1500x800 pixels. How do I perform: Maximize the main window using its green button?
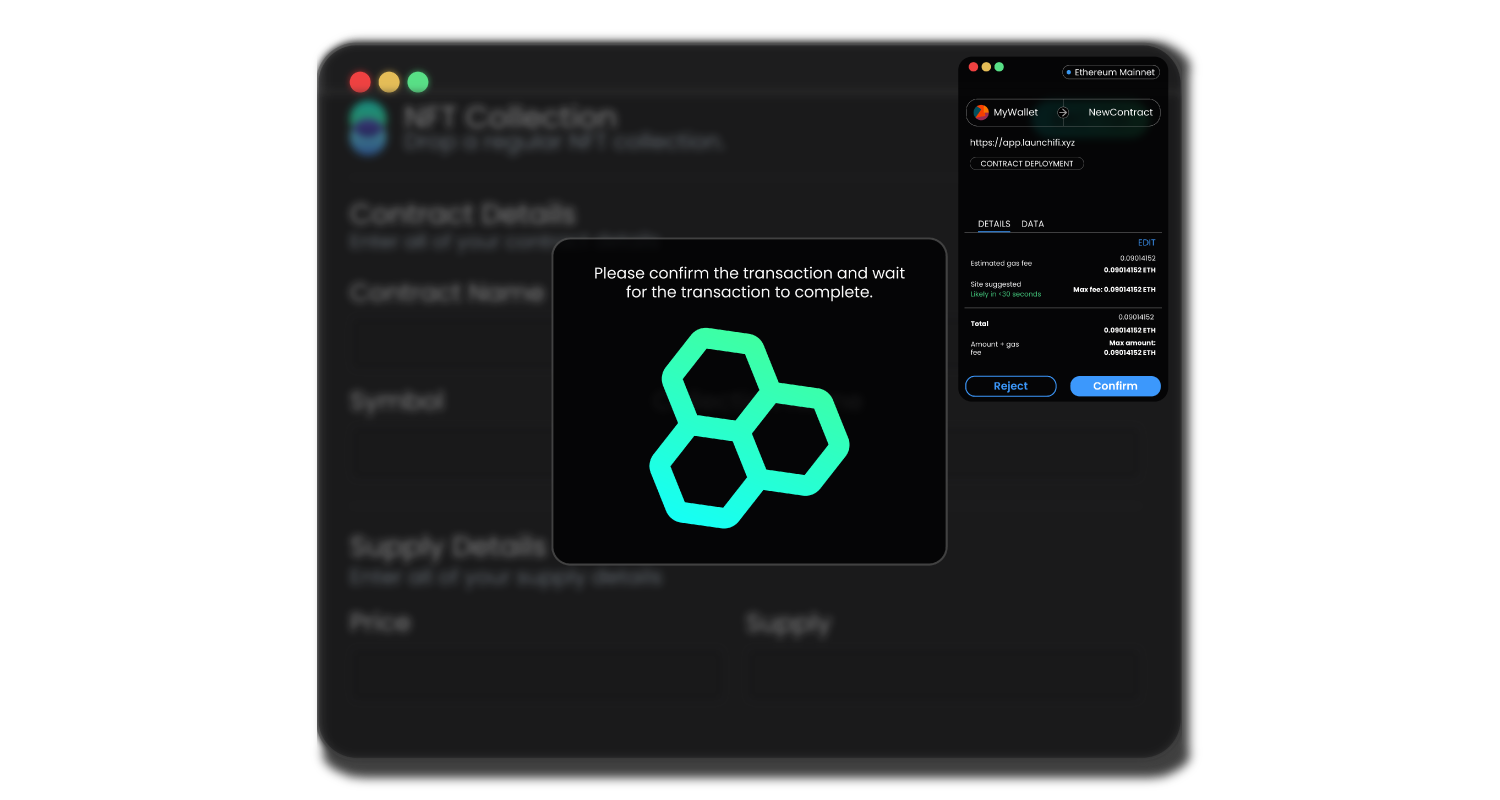coord(418,82)
